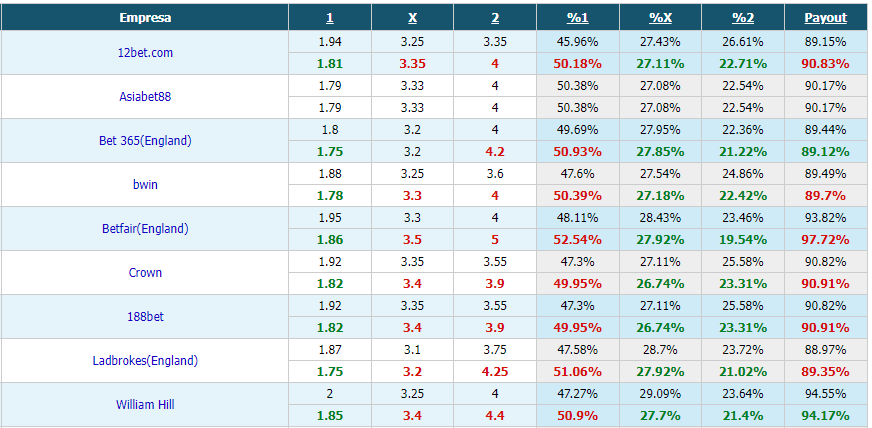Sort table by the Empresa column header
Screen dimensions: 872x428
(145, 18)
